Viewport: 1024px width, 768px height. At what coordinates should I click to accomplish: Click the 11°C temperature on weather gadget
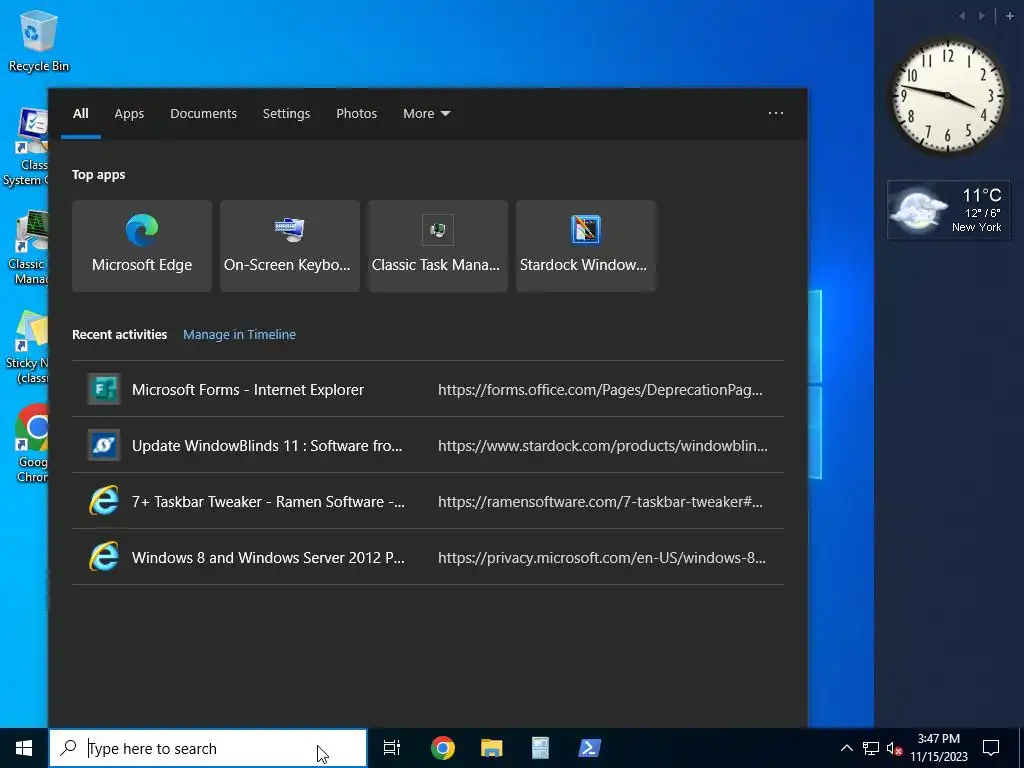point(982,195)
